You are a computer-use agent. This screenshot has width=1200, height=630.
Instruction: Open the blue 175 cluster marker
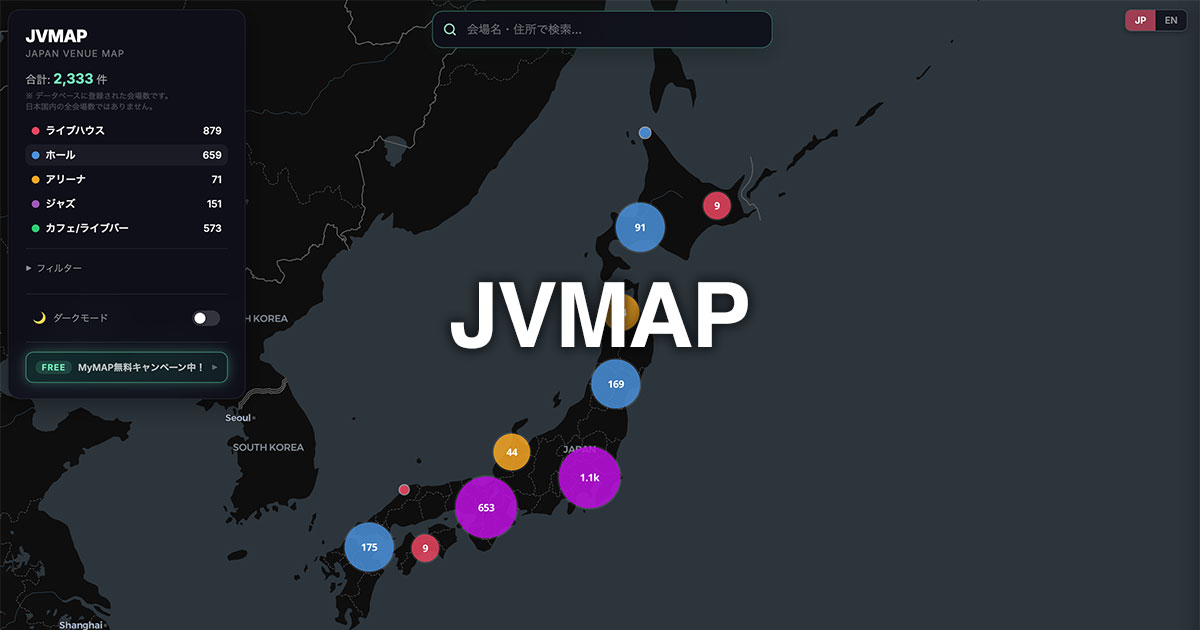pyautogui.click(x=369, y=547)
